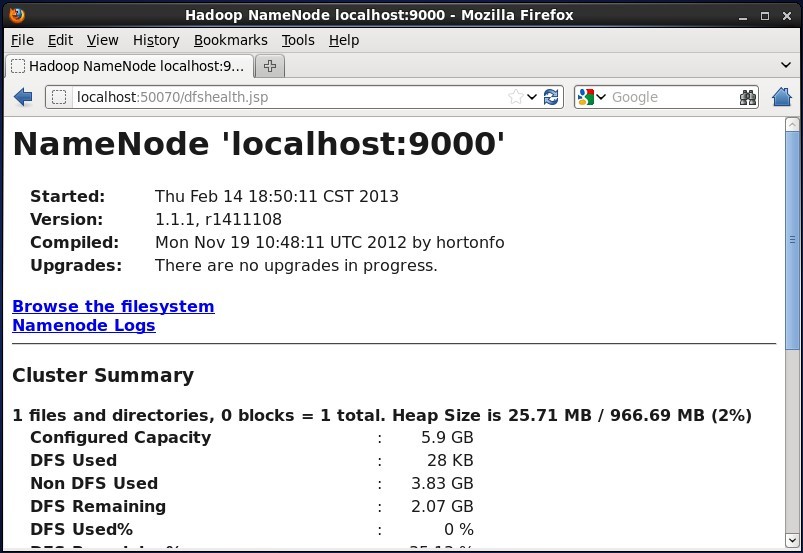Image resolution: width=803 pixels, height=553 pixels.
Task: Click the vertical scrollbar thumb
Action: pyautogui.click(x=792, y=243)
